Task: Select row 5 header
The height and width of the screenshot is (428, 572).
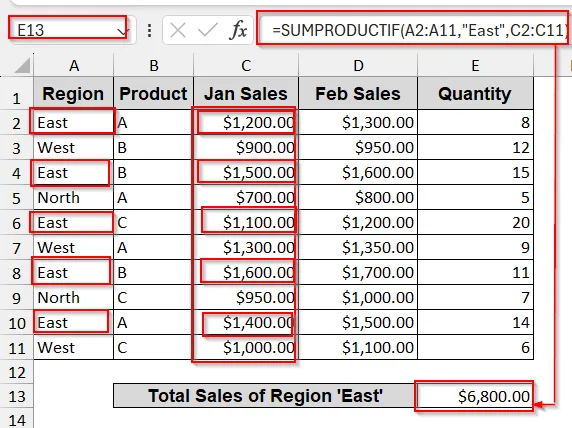Action: tap(16, 198)
